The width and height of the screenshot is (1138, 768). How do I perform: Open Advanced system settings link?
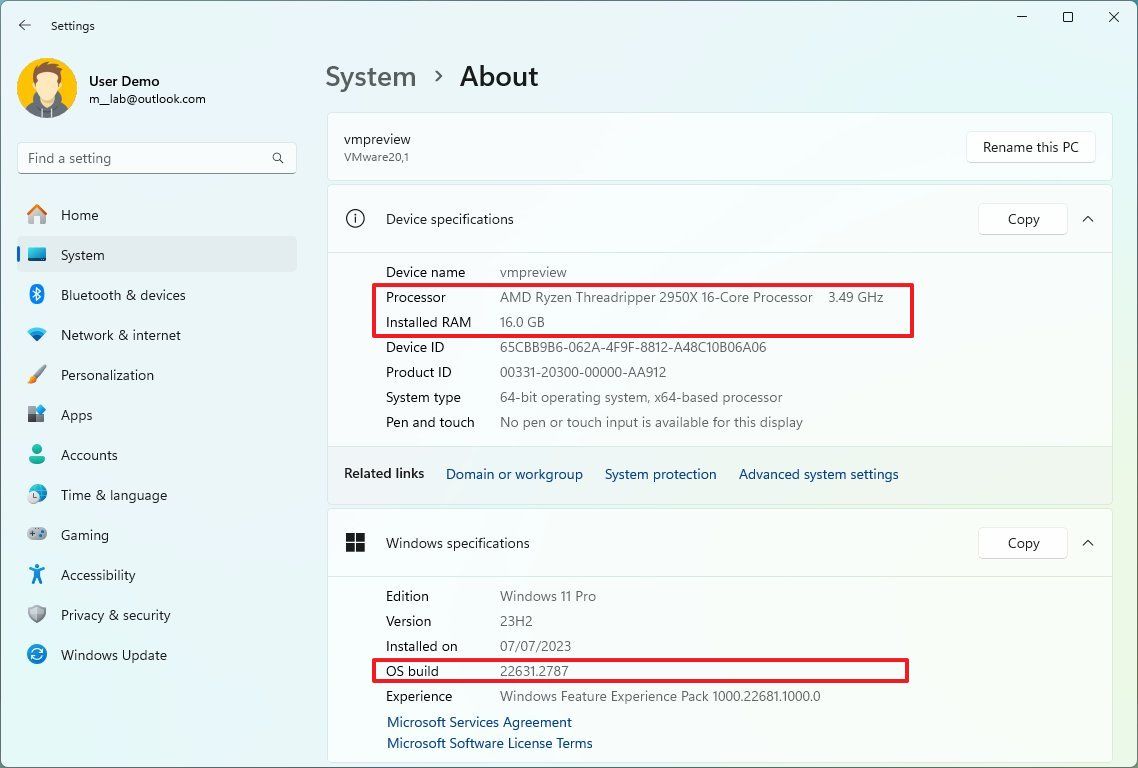[818, 474]
